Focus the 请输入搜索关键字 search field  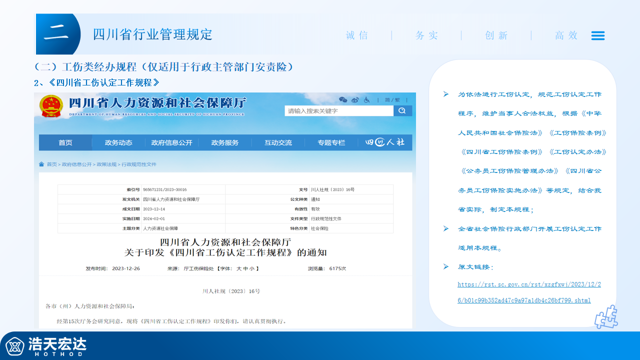(339, 111)
